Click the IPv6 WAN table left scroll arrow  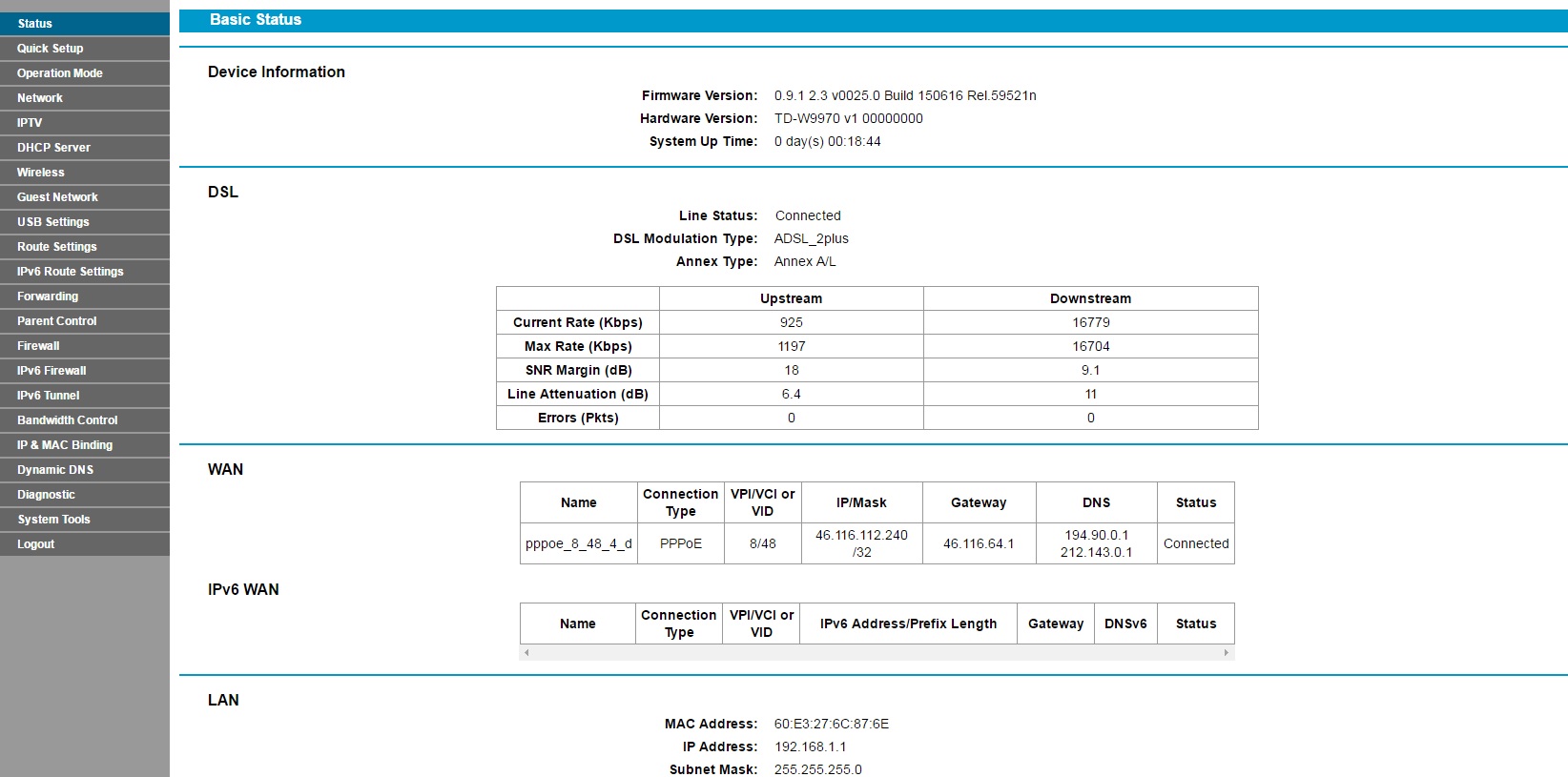526,653
